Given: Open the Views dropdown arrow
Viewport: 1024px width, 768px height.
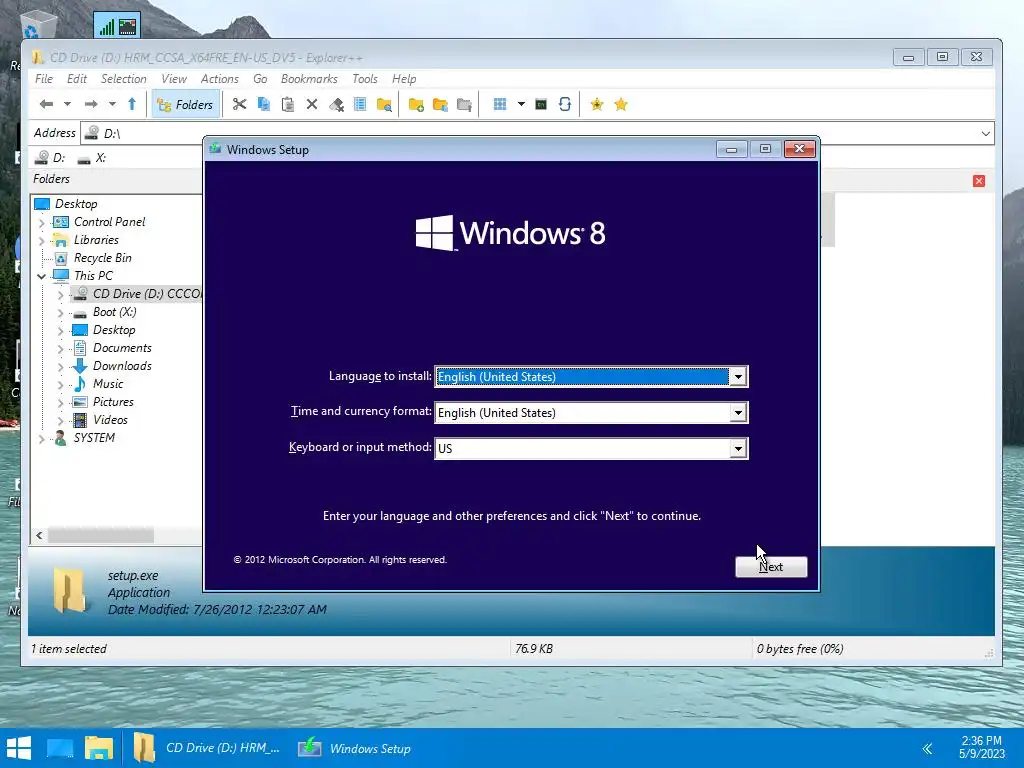Looking at the screenshot, I should [x=521, y=104].
